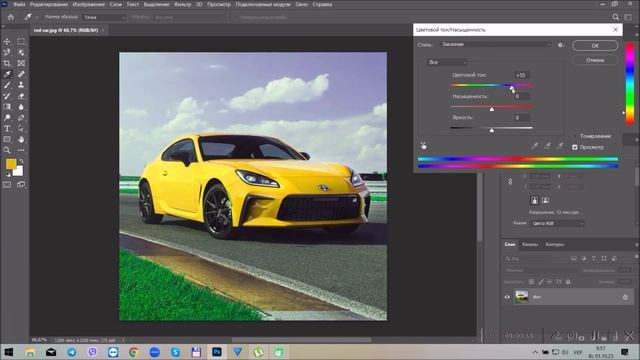Screen dimensions: 640x360
Task: Select the Lasso tool
Action: coord(7,52)
